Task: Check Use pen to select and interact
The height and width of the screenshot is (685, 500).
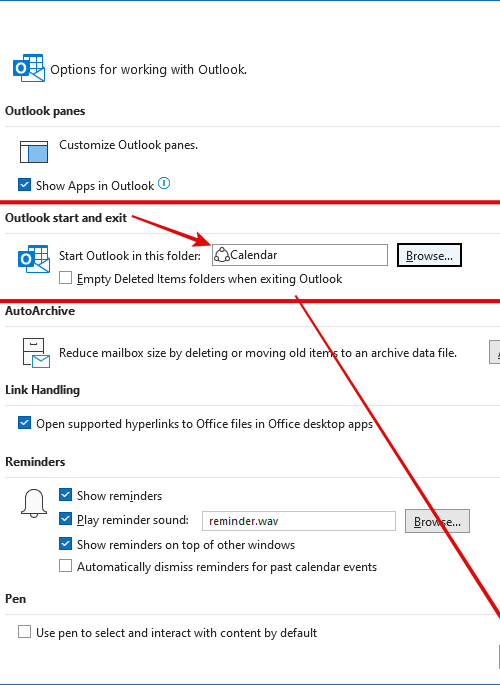Action: coord(24,632)
